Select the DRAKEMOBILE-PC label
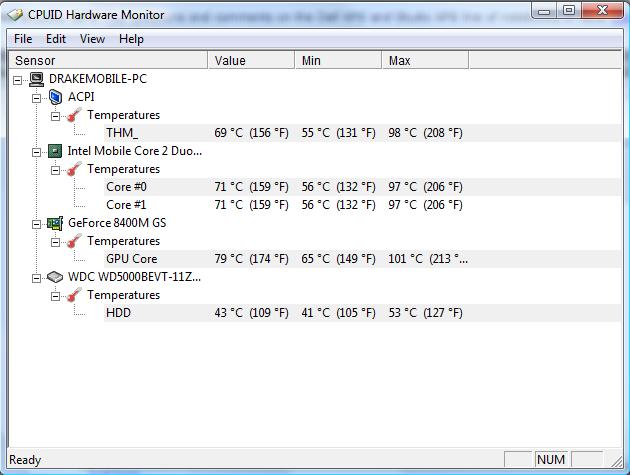The width and height of the screenshot is (630, 475). pyautogui.click(x=98, y=79)
